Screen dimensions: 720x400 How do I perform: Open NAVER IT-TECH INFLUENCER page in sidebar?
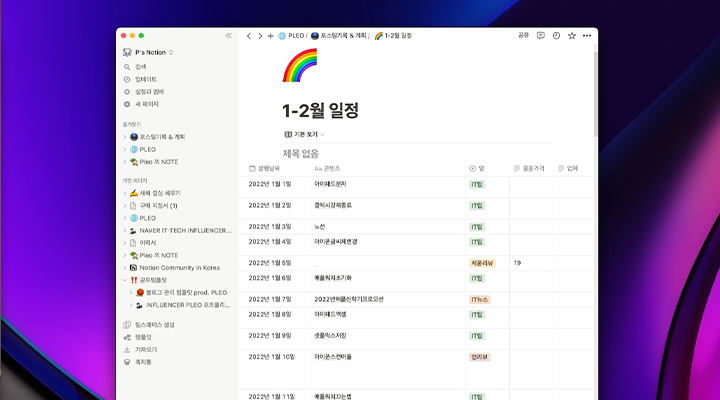(x=185, y=231)
